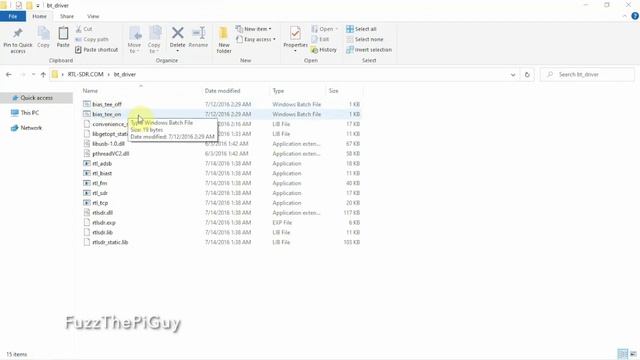The image size is (640, 360).
Task: Click Invert selection
Action: [x=369, y=49]
